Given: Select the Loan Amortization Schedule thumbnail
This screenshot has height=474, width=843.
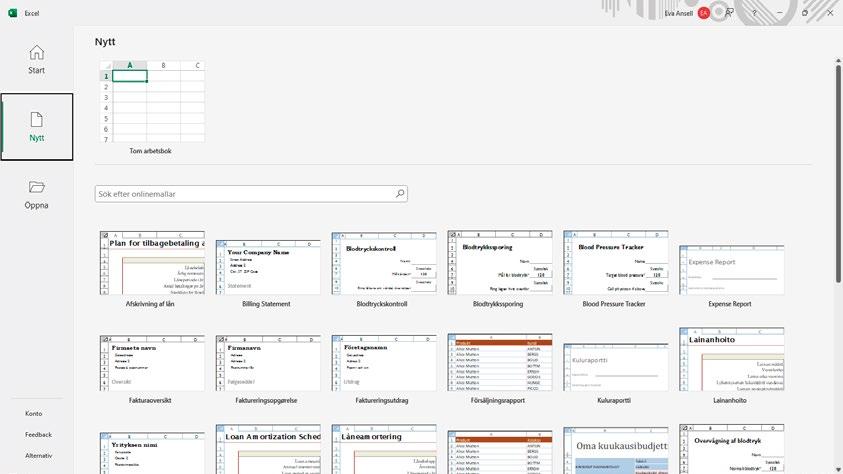Looking at the screenshot, I should pos(268,449).
